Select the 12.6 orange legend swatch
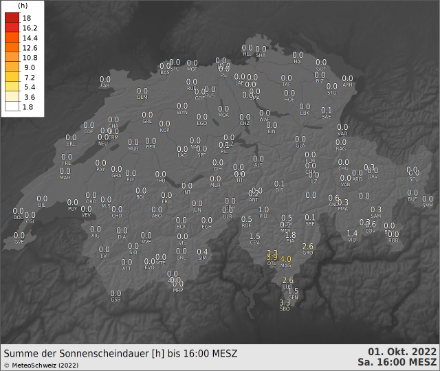 click(12, 47)
